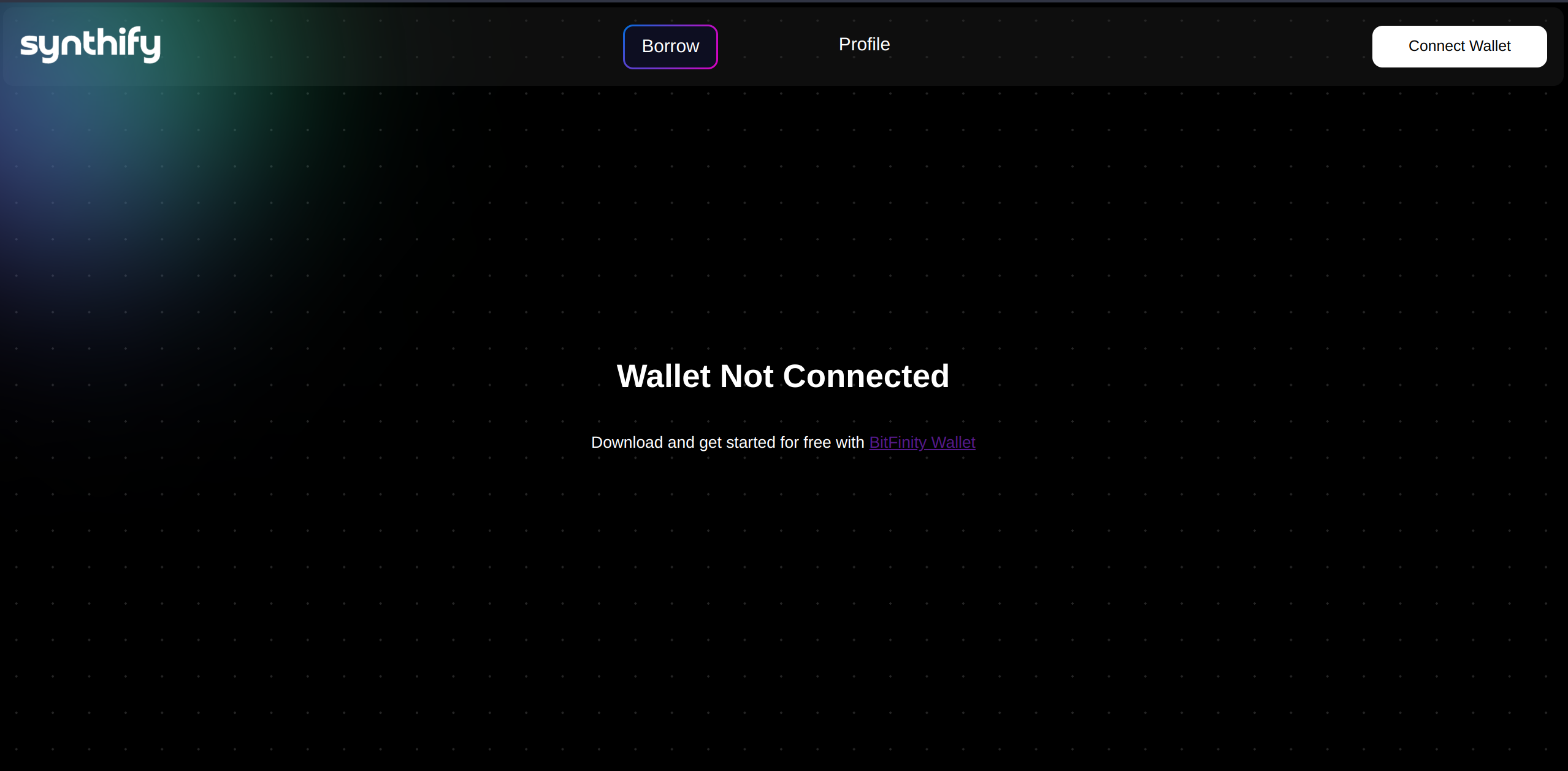Viewport: 1568px width, 771px height.
Task: Start wallet connection from the header button
Action: (1459, 47)
